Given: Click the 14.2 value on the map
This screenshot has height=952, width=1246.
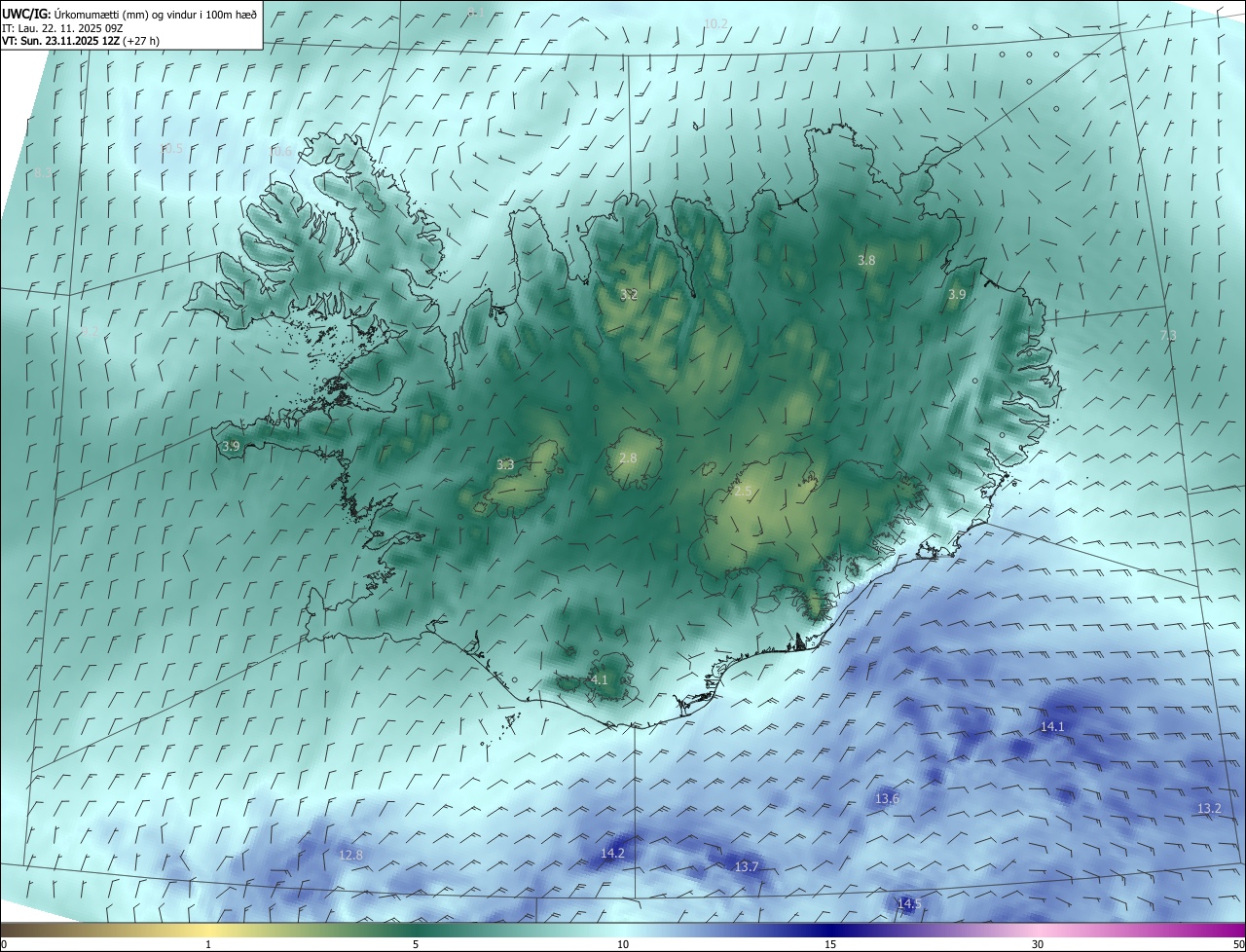Looking at the screenshot, I should pos(612,853).
